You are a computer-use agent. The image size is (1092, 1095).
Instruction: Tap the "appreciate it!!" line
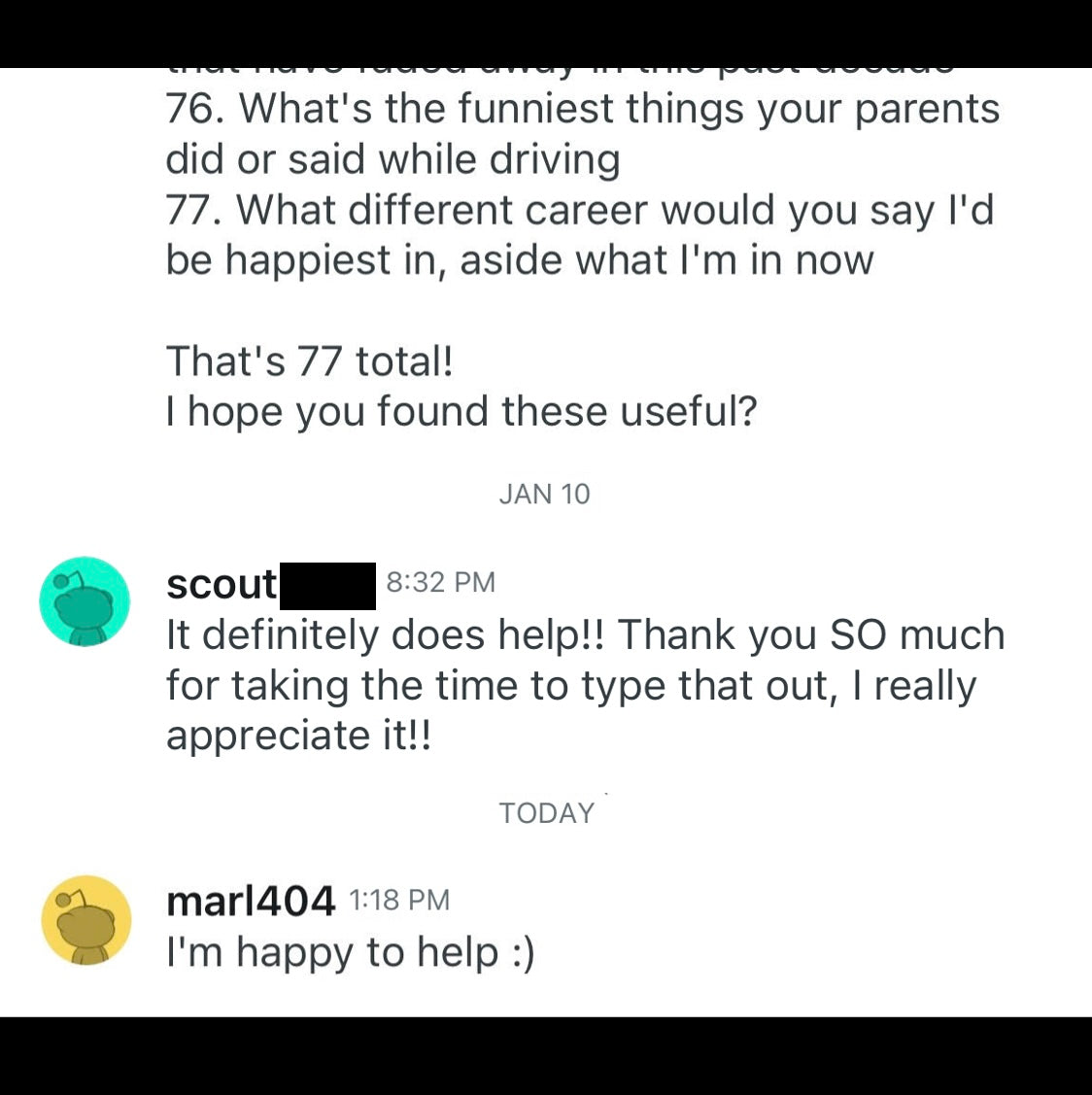click(298, 736)
